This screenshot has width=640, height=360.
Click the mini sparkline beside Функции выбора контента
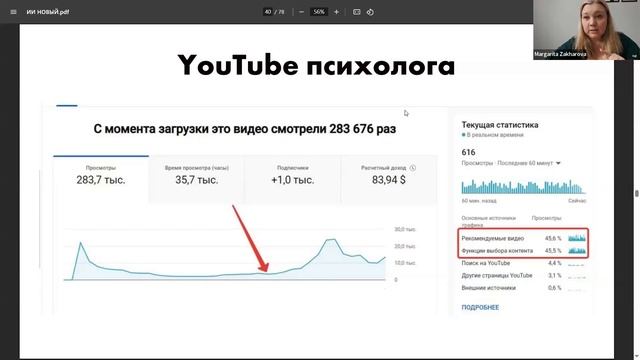click(577, 250)
